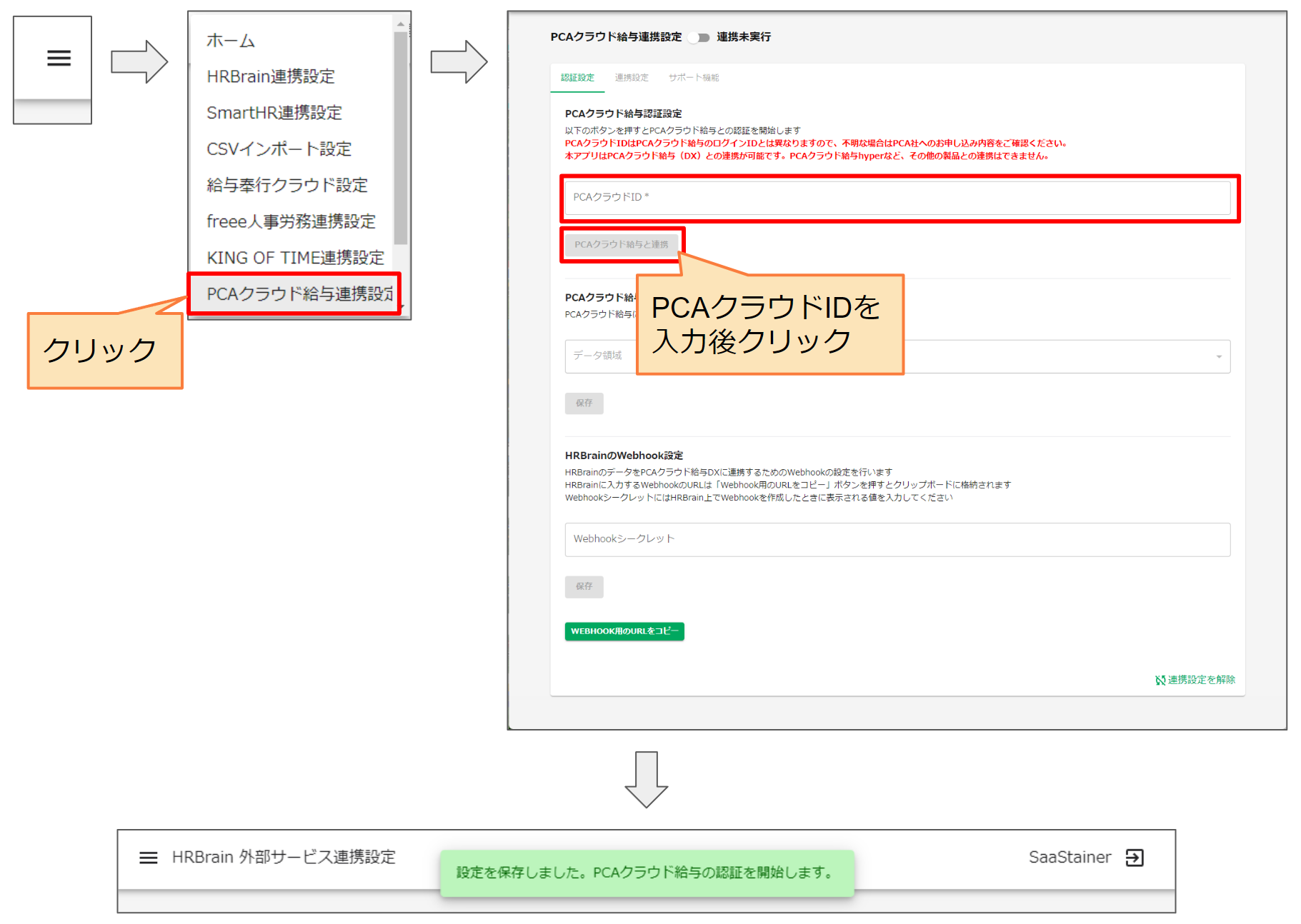Open freee人事労務連携設定 menu entry

[x=291, y=222]
